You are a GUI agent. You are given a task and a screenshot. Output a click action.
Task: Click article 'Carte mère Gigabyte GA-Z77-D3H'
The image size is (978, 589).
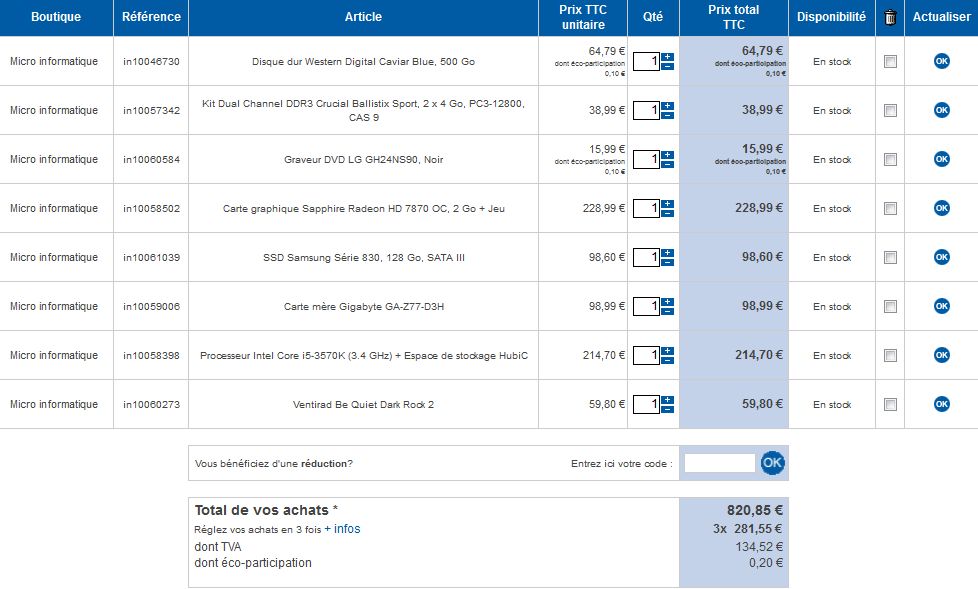tap(364, 306)
